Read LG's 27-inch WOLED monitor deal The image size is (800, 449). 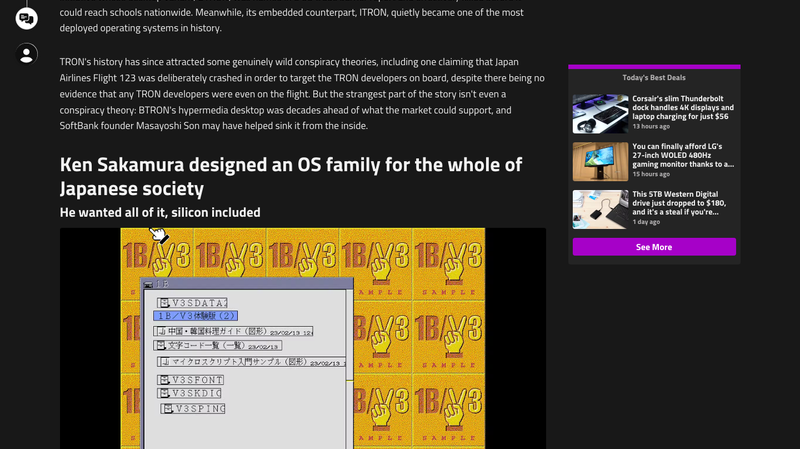[x=683, y=155]
